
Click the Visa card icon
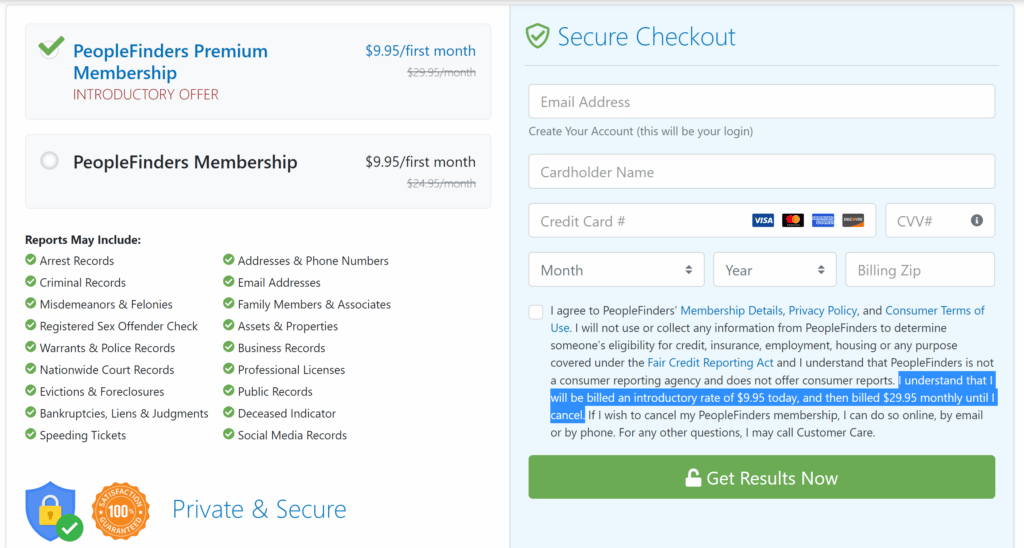(762, 221)
